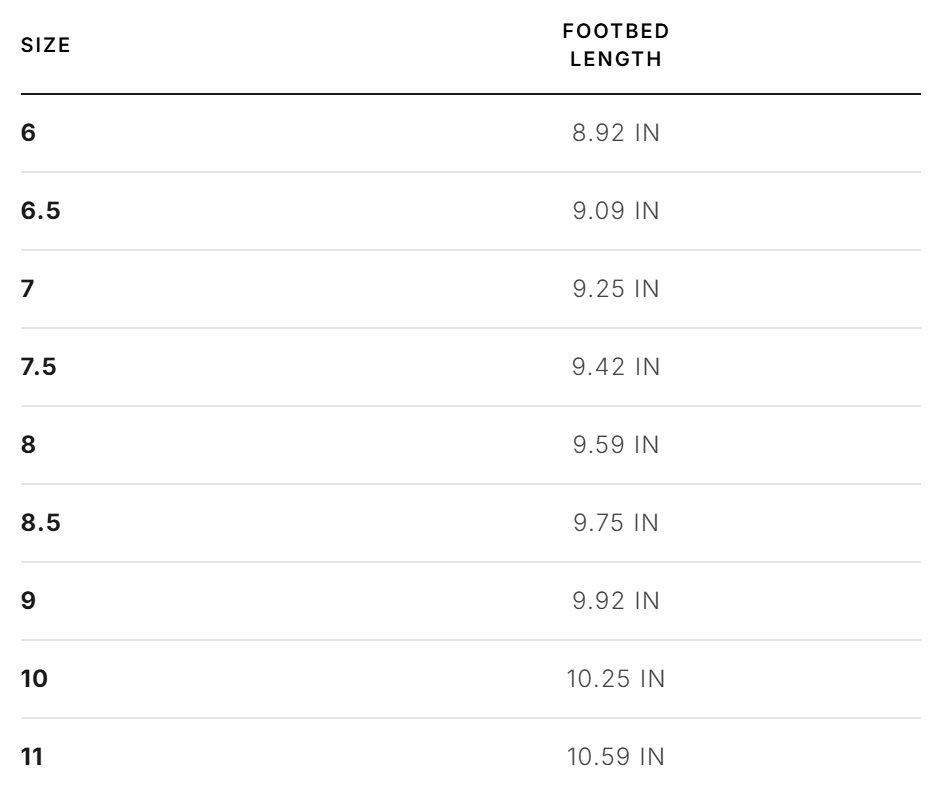Click the 9.09 IN footbed value

pos(616,211)
